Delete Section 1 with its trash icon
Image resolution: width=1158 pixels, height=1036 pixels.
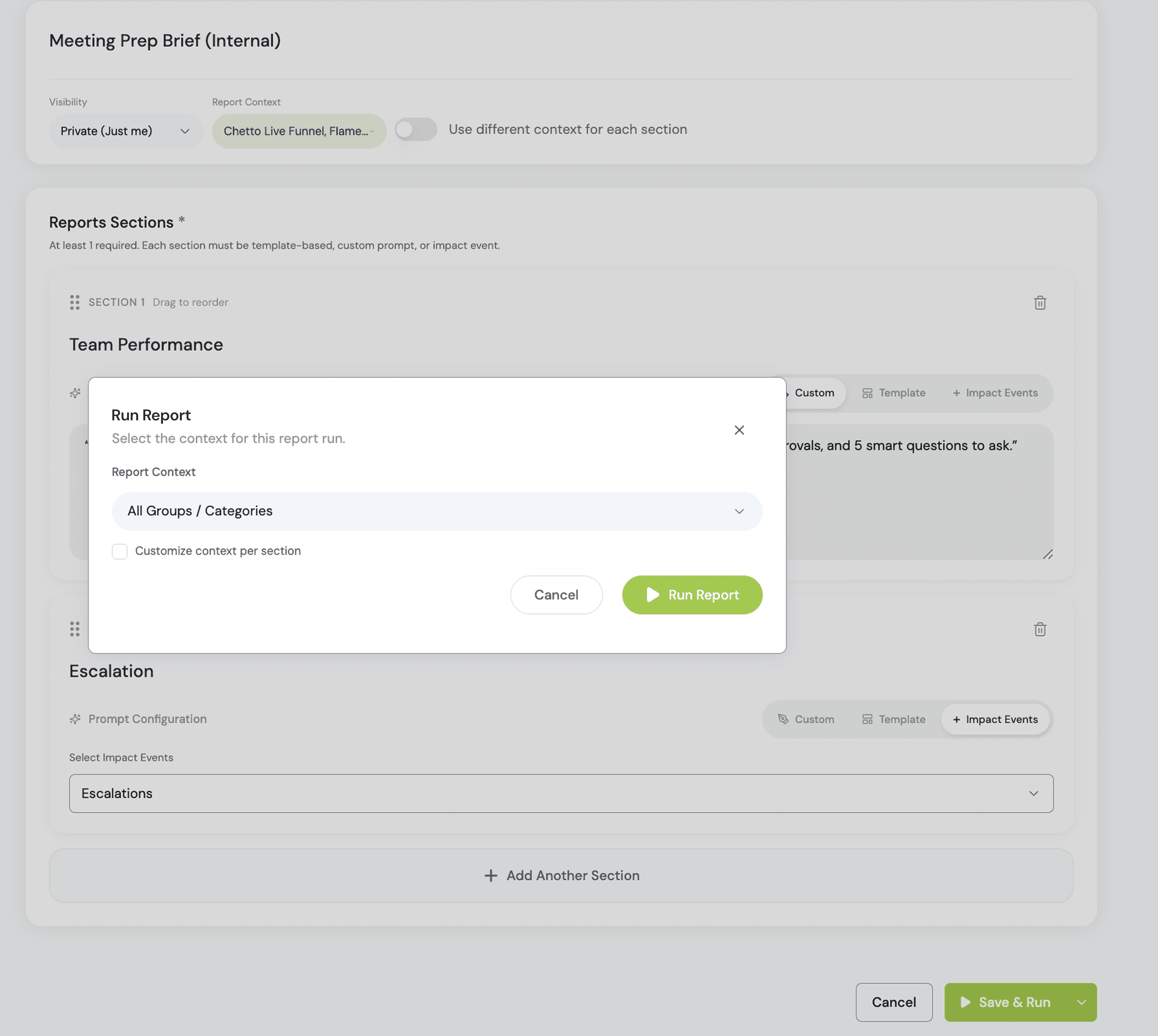pyautogui.click(x=1040, y=303)
